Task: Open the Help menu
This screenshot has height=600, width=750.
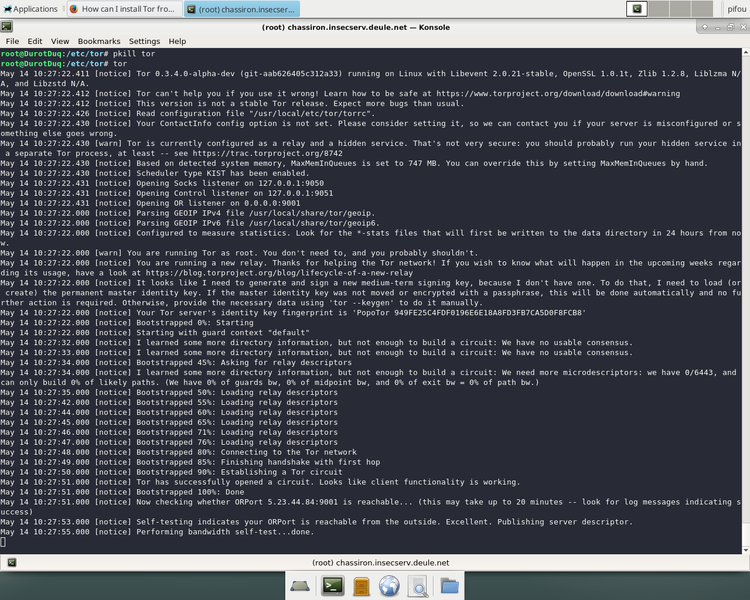Action: (177, 41)
